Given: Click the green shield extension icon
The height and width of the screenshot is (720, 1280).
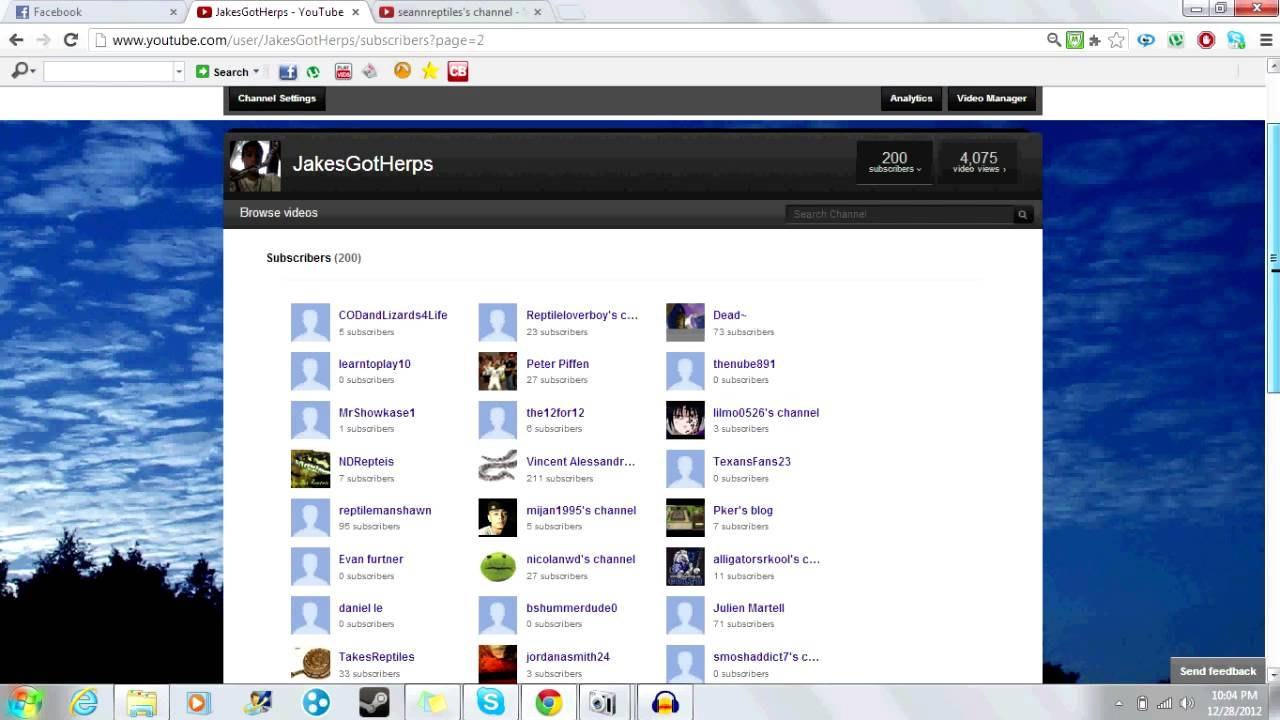Looking at the screenshot, I should pos(1075,40).
